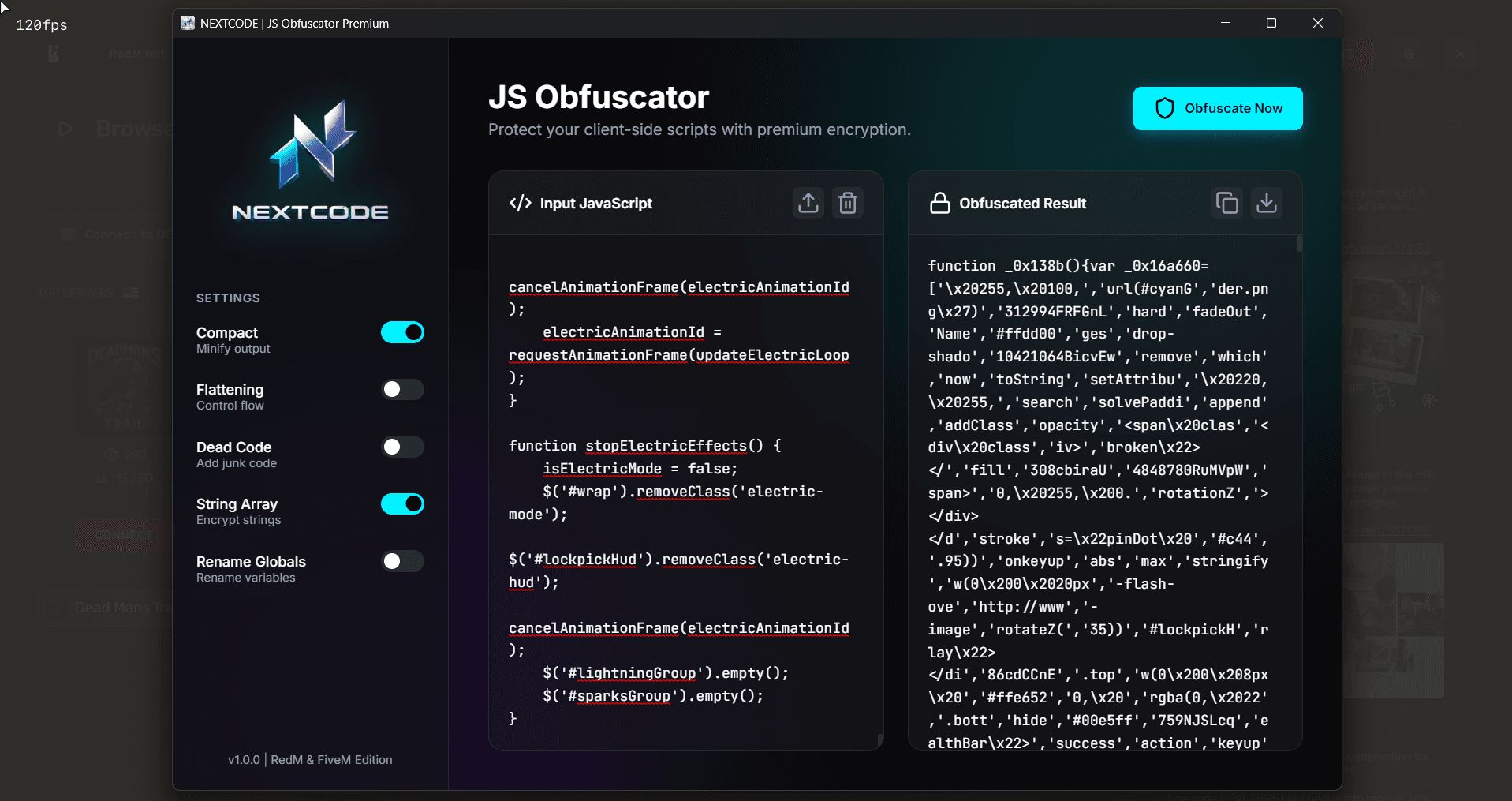Click the 'v1.0.0 | RedM & FiveM Edition' footer text
Image resolution: width=1512 pixels, height=801 pixels.
310,760
